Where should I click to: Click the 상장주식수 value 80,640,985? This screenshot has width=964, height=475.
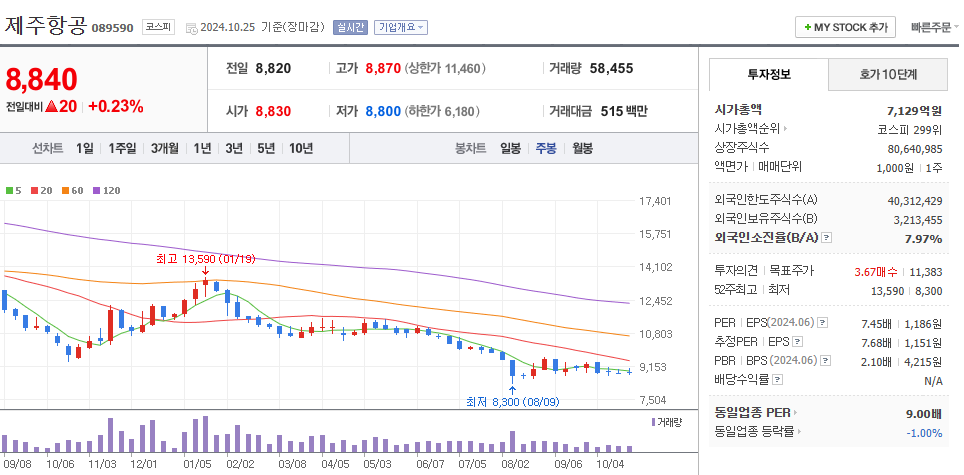click(x=915, y=149)
